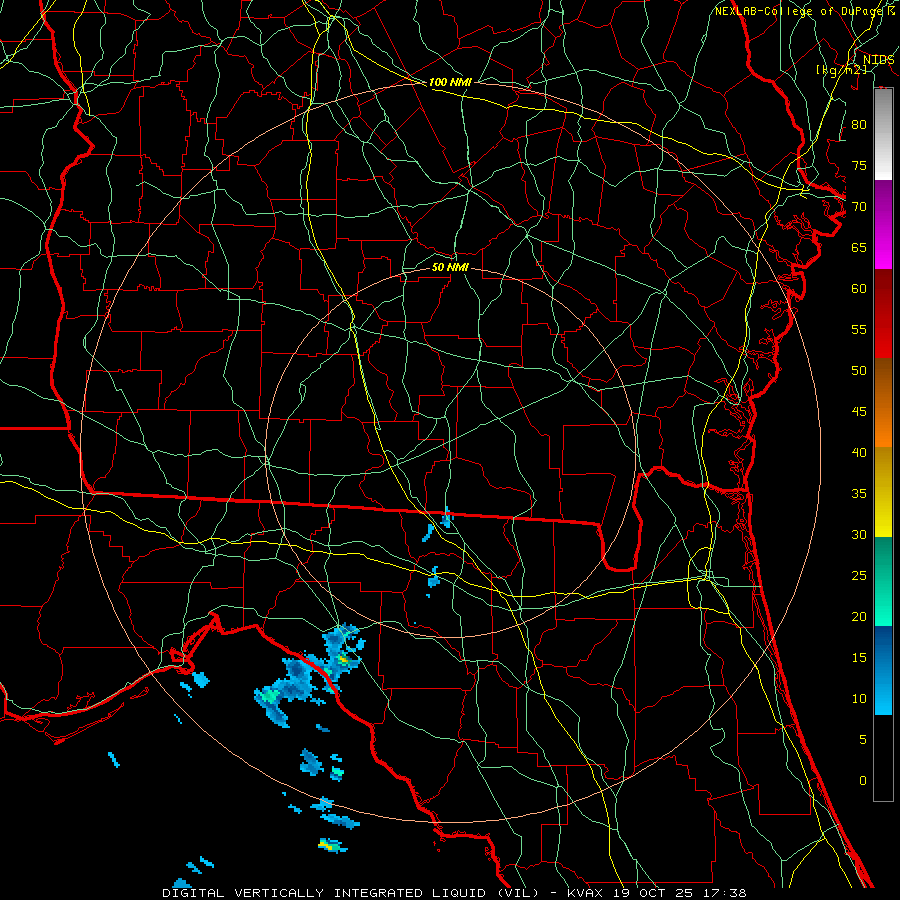This screenshot has width=900, height=900.
Task: Click the 75 value on the scale
Action: [859, 165]
